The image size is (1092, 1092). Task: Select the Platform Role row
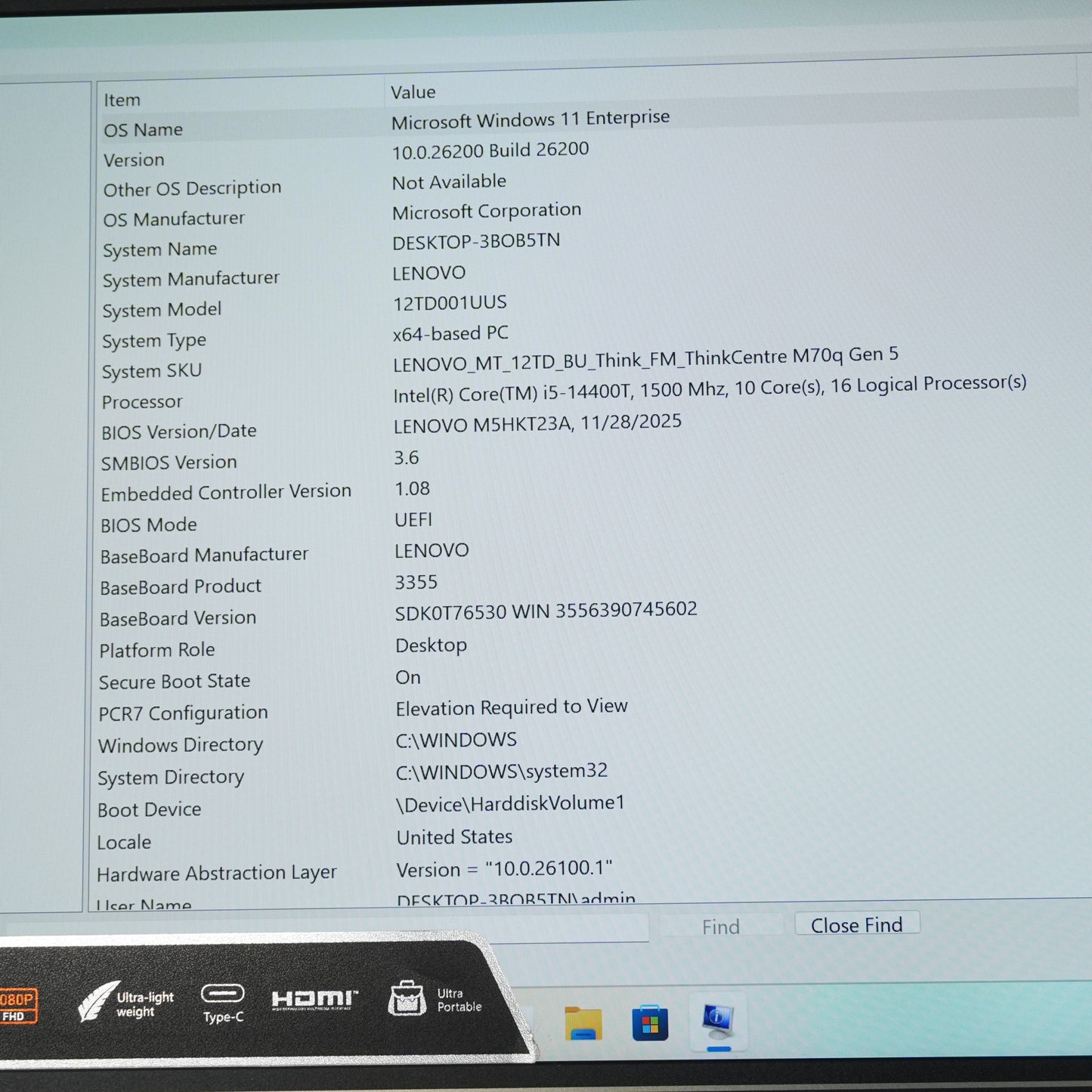point(157,650)
